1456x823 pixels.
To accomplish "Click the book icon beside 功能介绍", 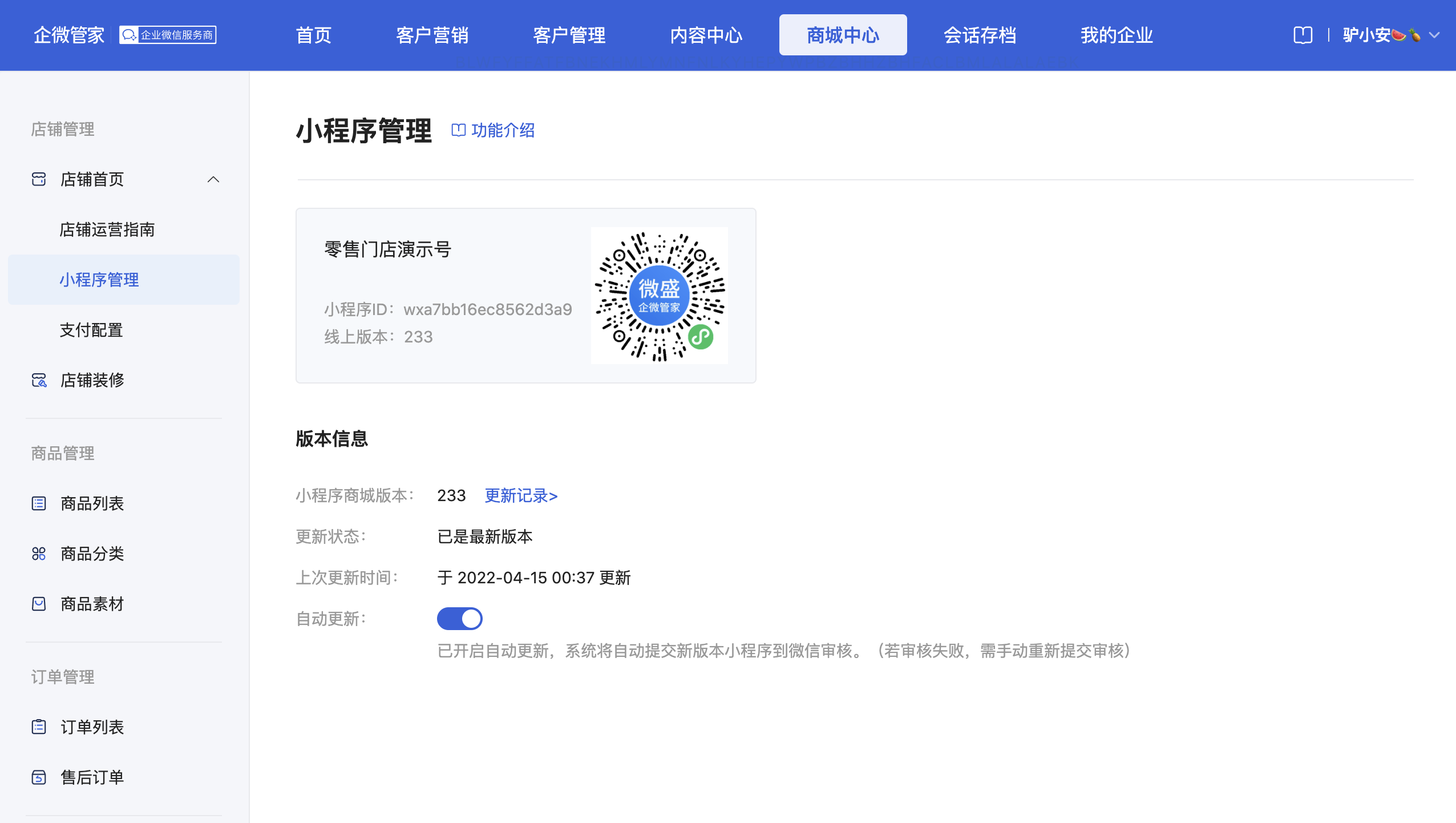I will (459, 130).
